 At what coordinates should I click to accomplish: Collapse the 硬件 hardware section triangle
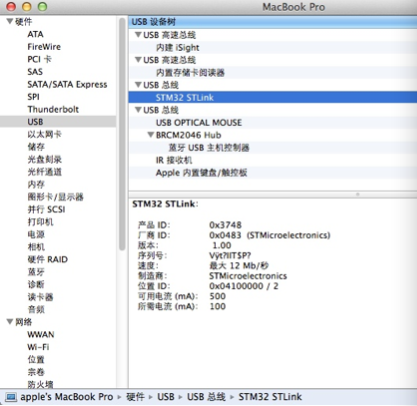coord(10,22)
